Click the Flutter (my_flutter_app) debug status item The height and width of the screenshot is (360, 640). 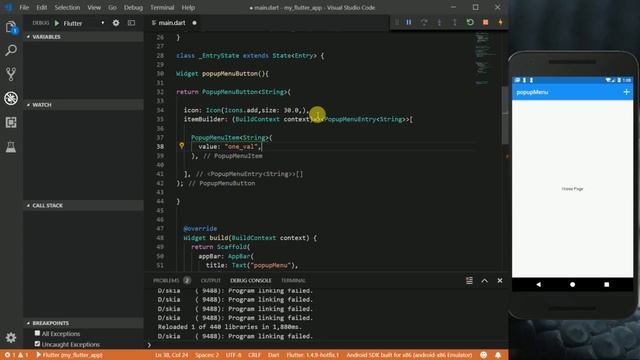(69, 355)
